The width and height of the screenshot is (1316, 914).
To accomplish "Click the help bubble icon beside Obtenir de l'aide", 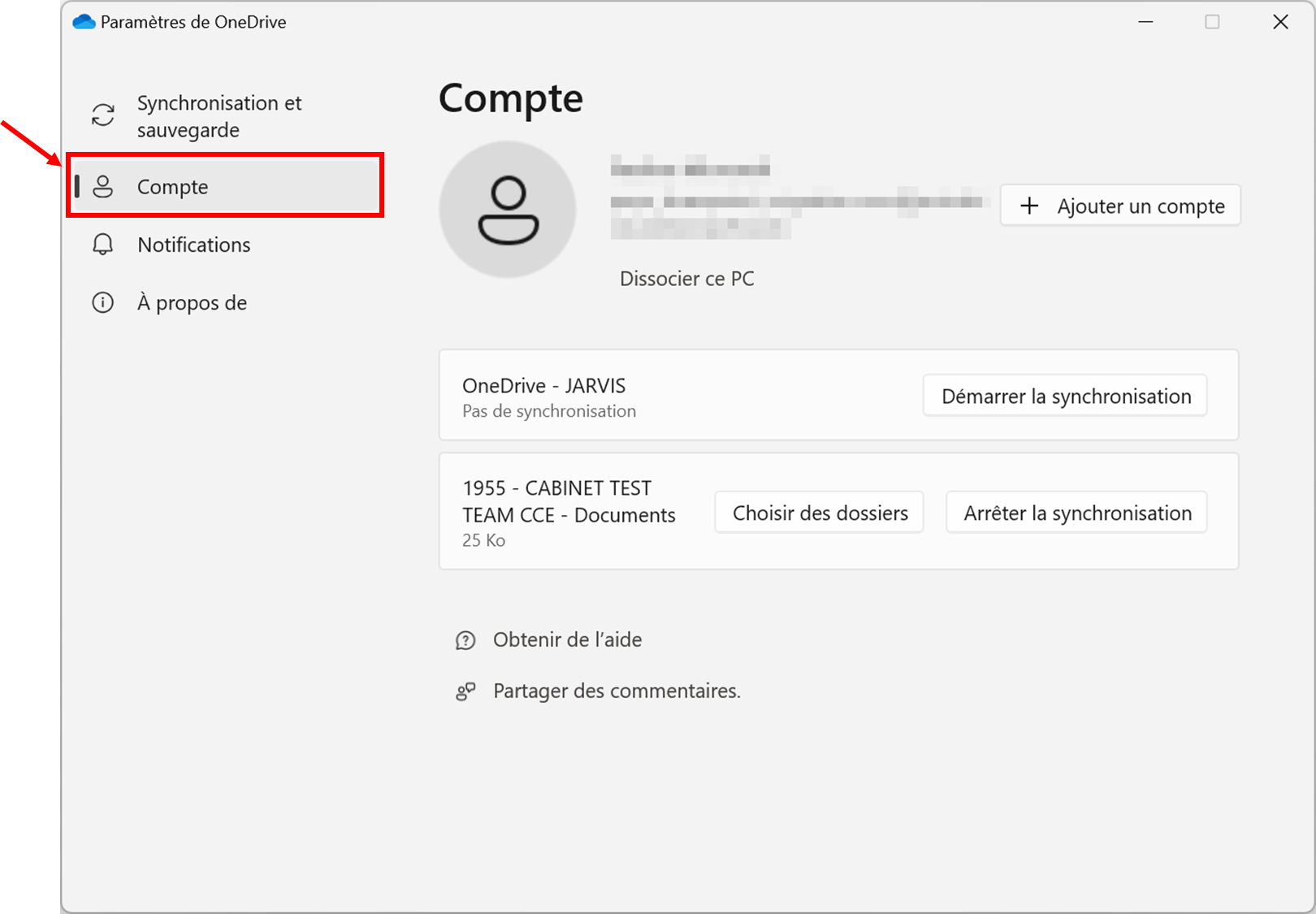I will click(x=465, y=641).
